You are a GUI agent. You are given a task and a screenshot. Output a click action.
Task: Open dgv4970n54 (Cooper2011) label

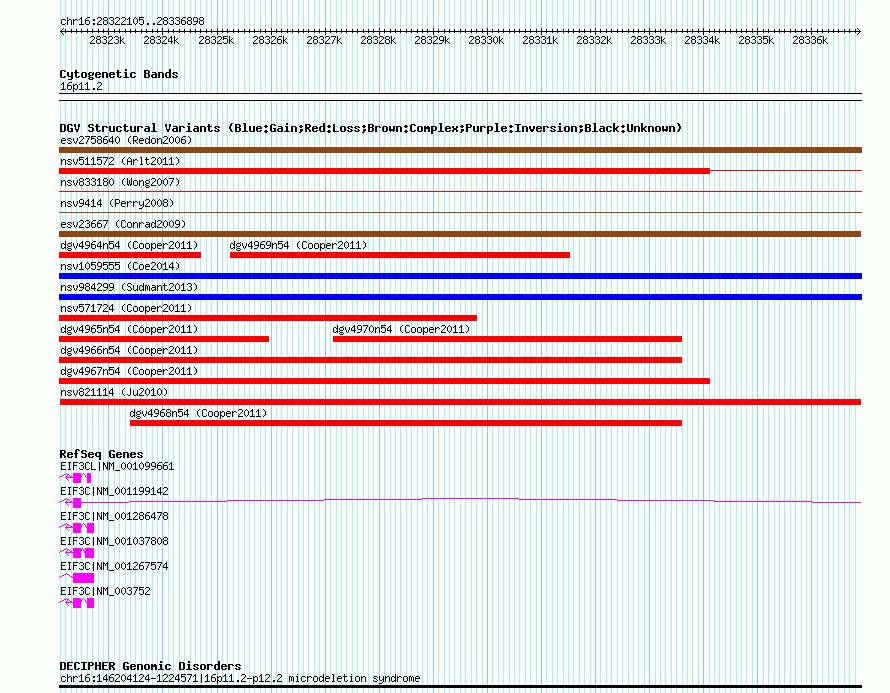coord(401,329)
